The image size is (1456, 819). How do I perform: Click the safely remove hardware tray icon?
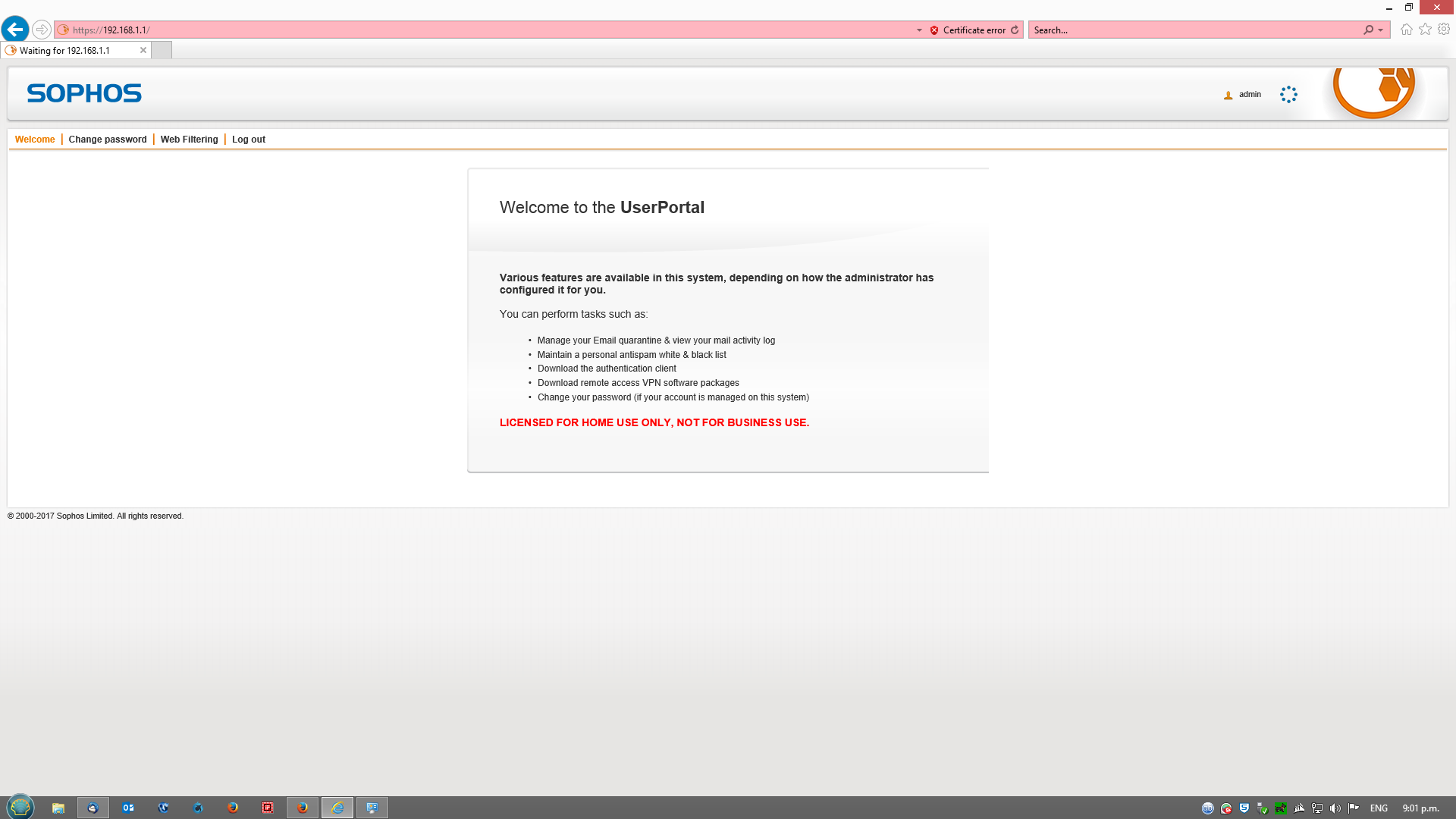click(1263, 808)
